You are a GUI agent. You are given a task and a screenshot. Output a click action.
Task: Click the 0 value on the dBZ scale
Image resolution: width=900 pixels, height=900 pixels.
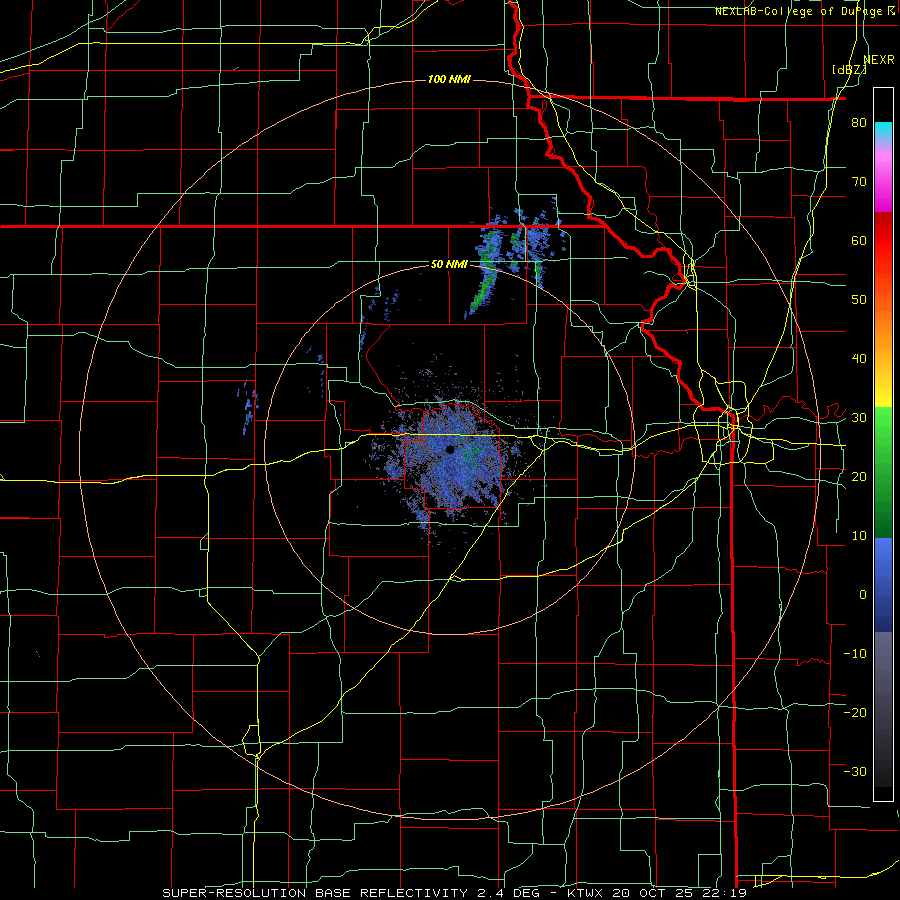[863, 595]
